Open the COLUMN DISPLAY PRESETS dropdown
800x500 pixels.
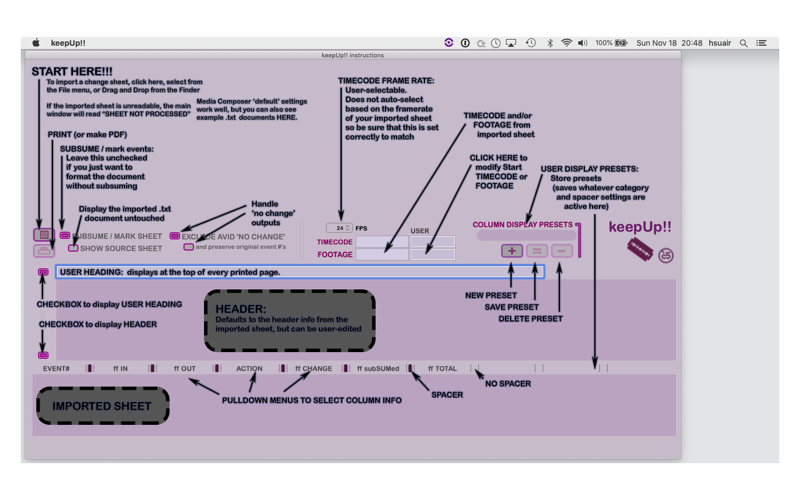(x=526, y=235)
